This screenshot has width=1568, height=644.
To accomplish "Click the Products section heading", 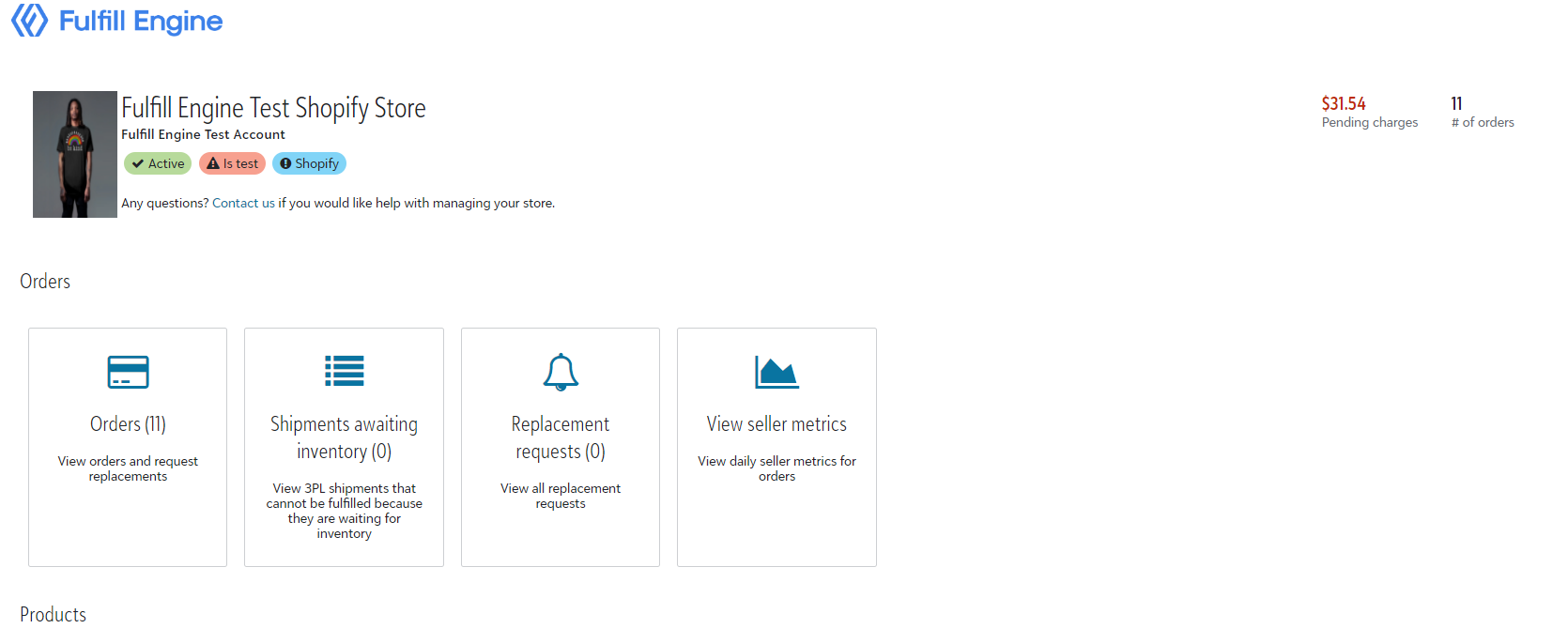I will (x=53, y=614).
